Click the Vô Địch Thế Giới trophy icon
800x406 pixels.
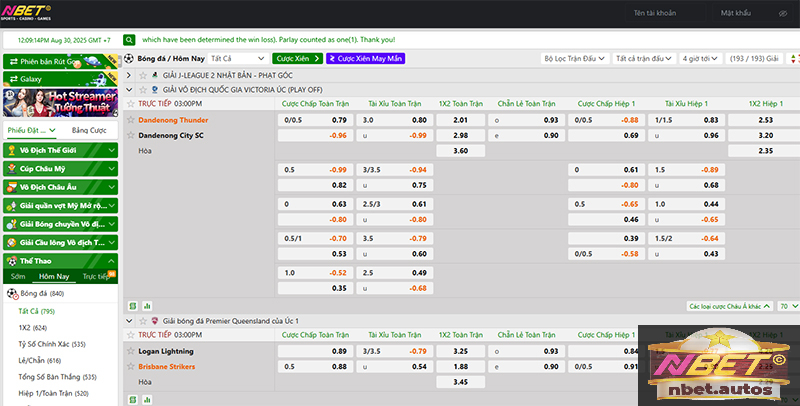[11, 151]
